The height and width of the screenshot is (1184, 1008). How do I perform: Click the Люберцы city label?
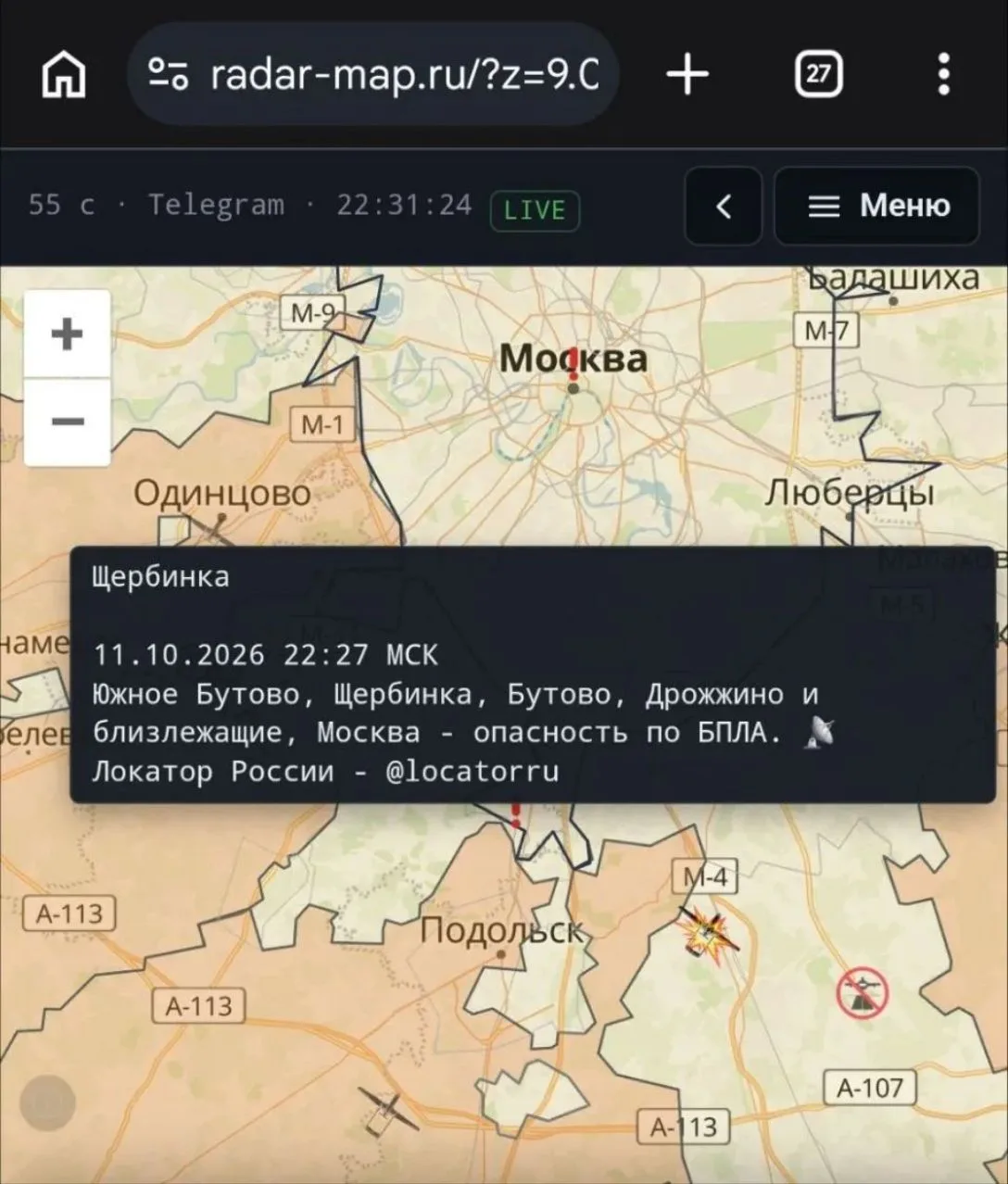point(850,493)
